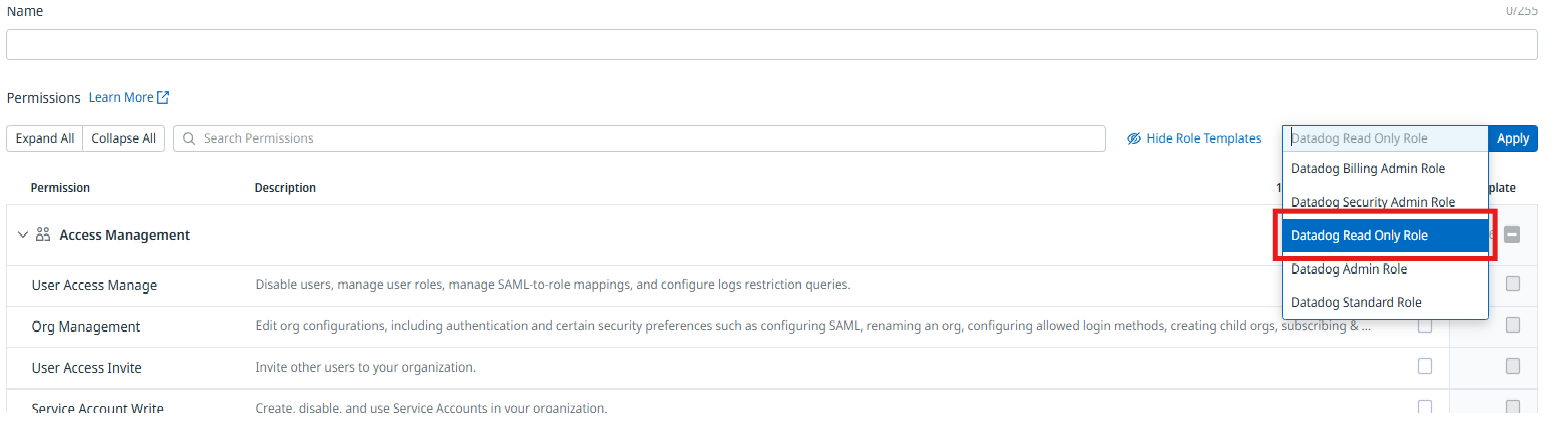Enable Service Account Write's left checkbox
The height and width of the screenshot is (436, 1561).
1425,407
